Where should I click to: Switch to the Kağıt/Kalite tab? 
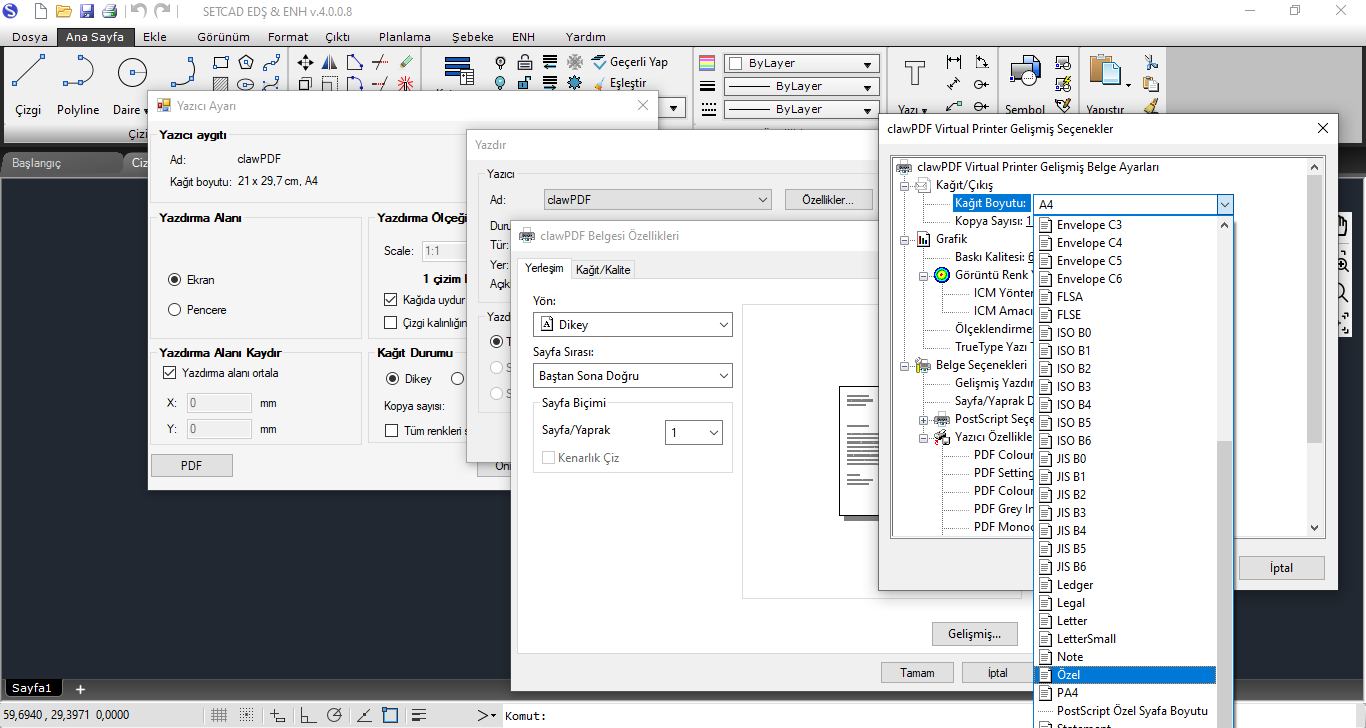603,269
